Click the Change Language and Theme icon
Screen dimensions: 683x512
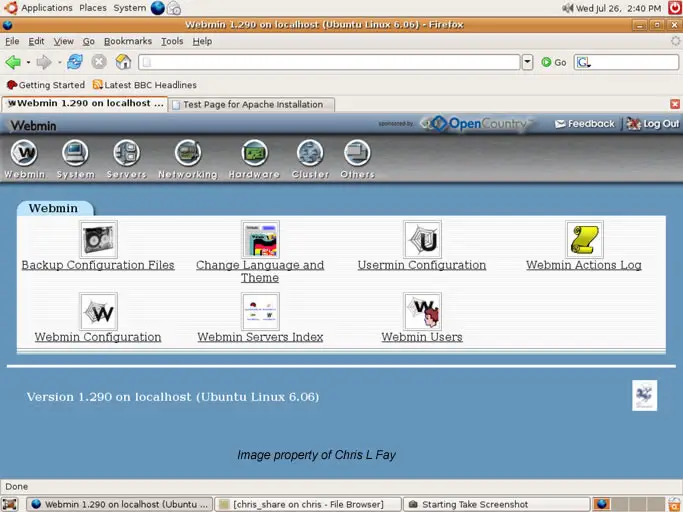[260, 239]
